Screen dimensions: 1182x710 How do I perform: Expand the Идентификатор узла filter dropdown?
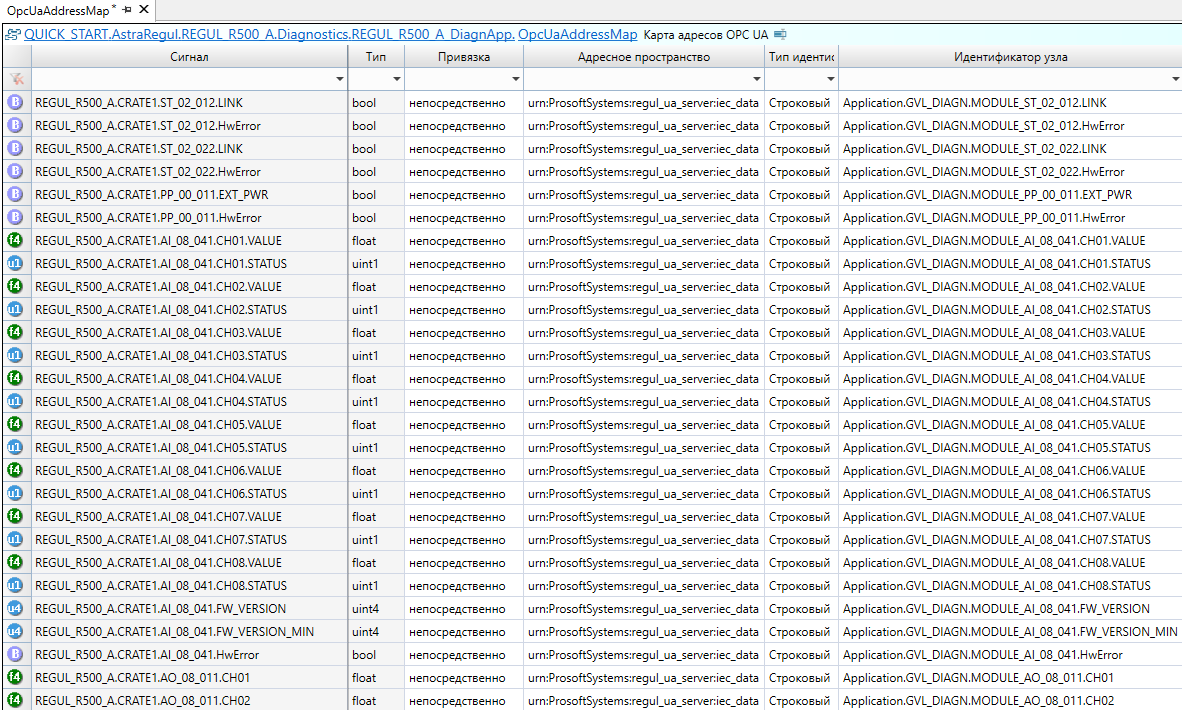click(x=1174, y=79)
